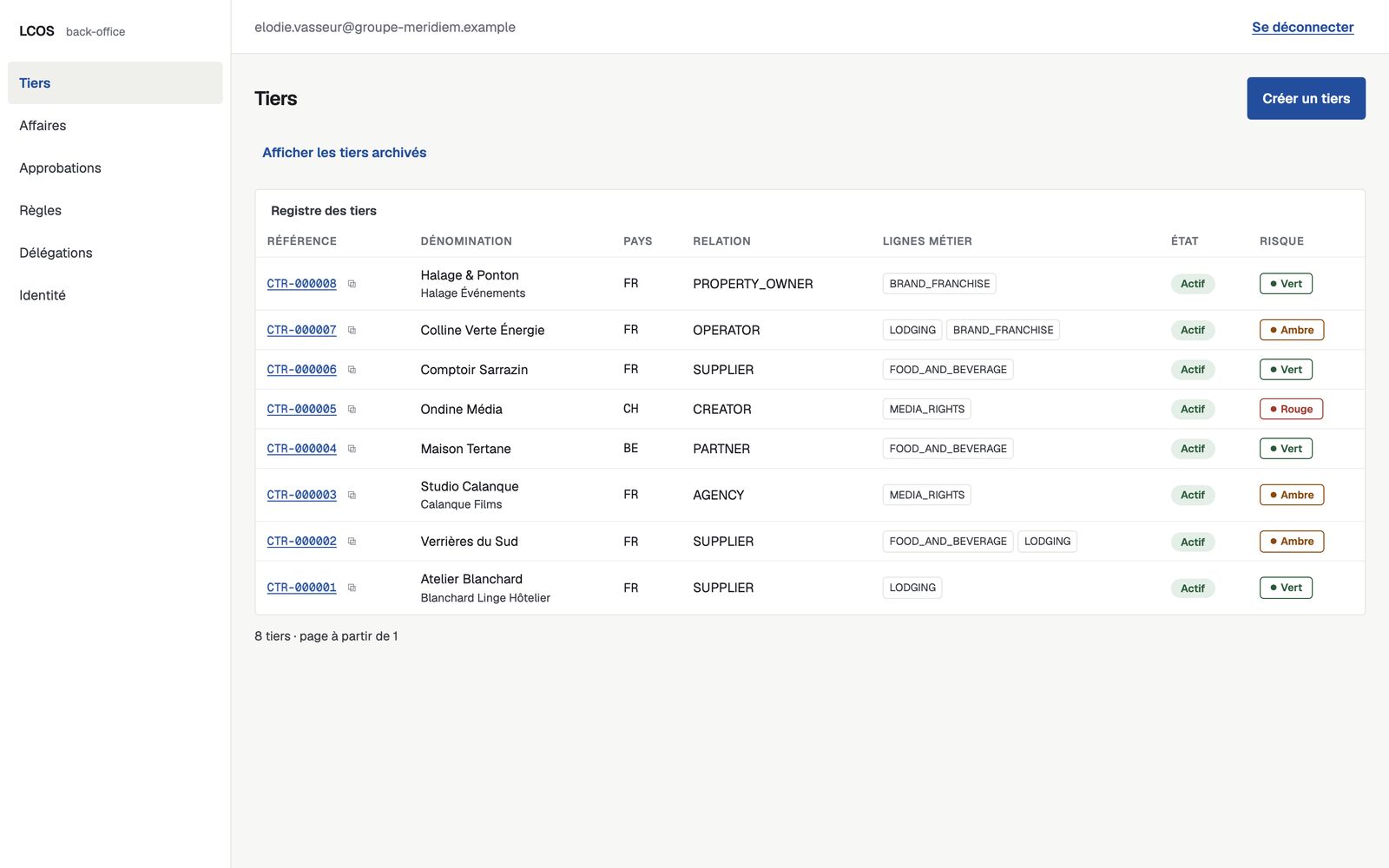
Task: Open record CTR-000006
Action: (301, 370)
